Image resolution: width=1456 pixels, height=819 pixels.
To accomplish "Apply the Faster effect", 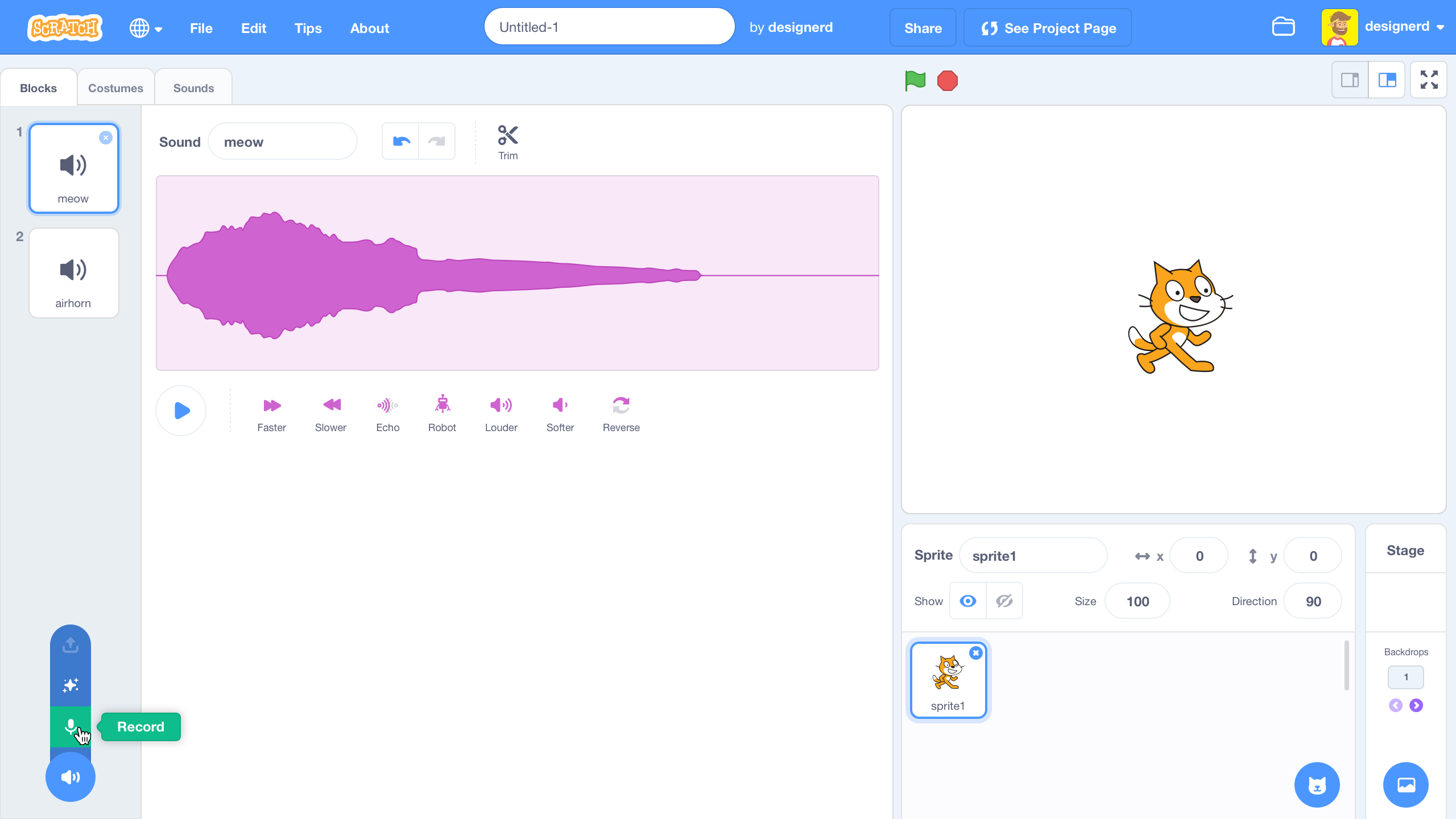I will 271,414.
